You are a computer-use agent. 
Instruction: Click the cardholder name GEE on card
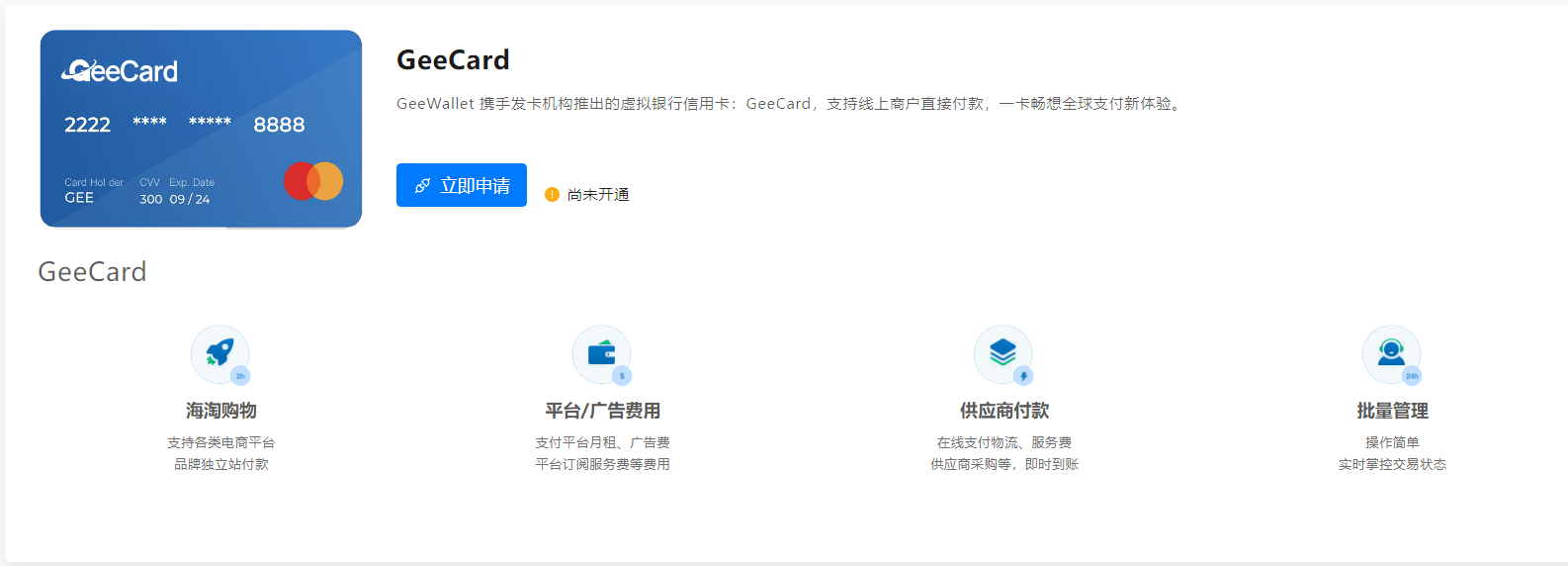79,198
